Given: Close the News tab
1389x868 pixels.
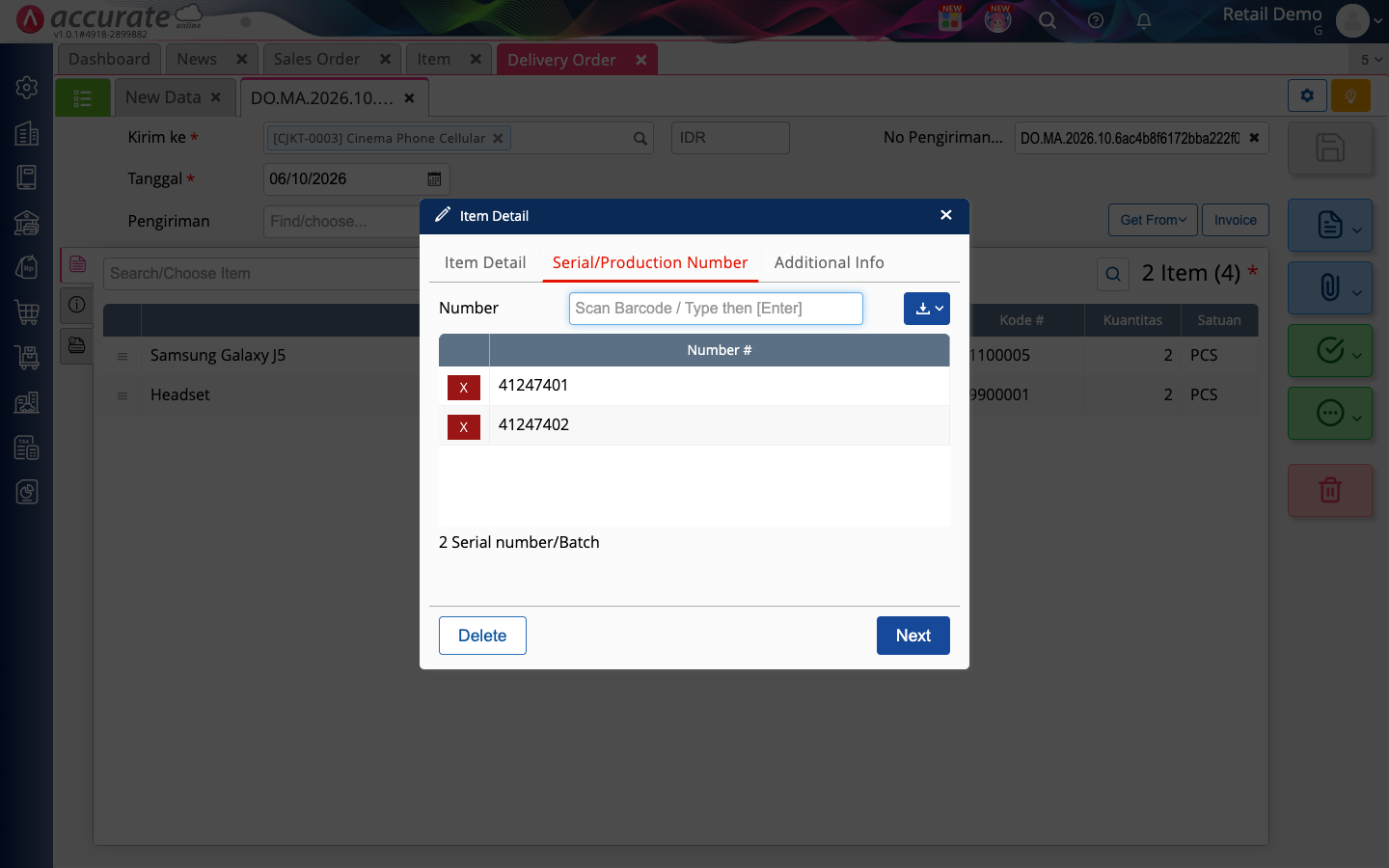Looking at the screenshot, I should (242, 60).
